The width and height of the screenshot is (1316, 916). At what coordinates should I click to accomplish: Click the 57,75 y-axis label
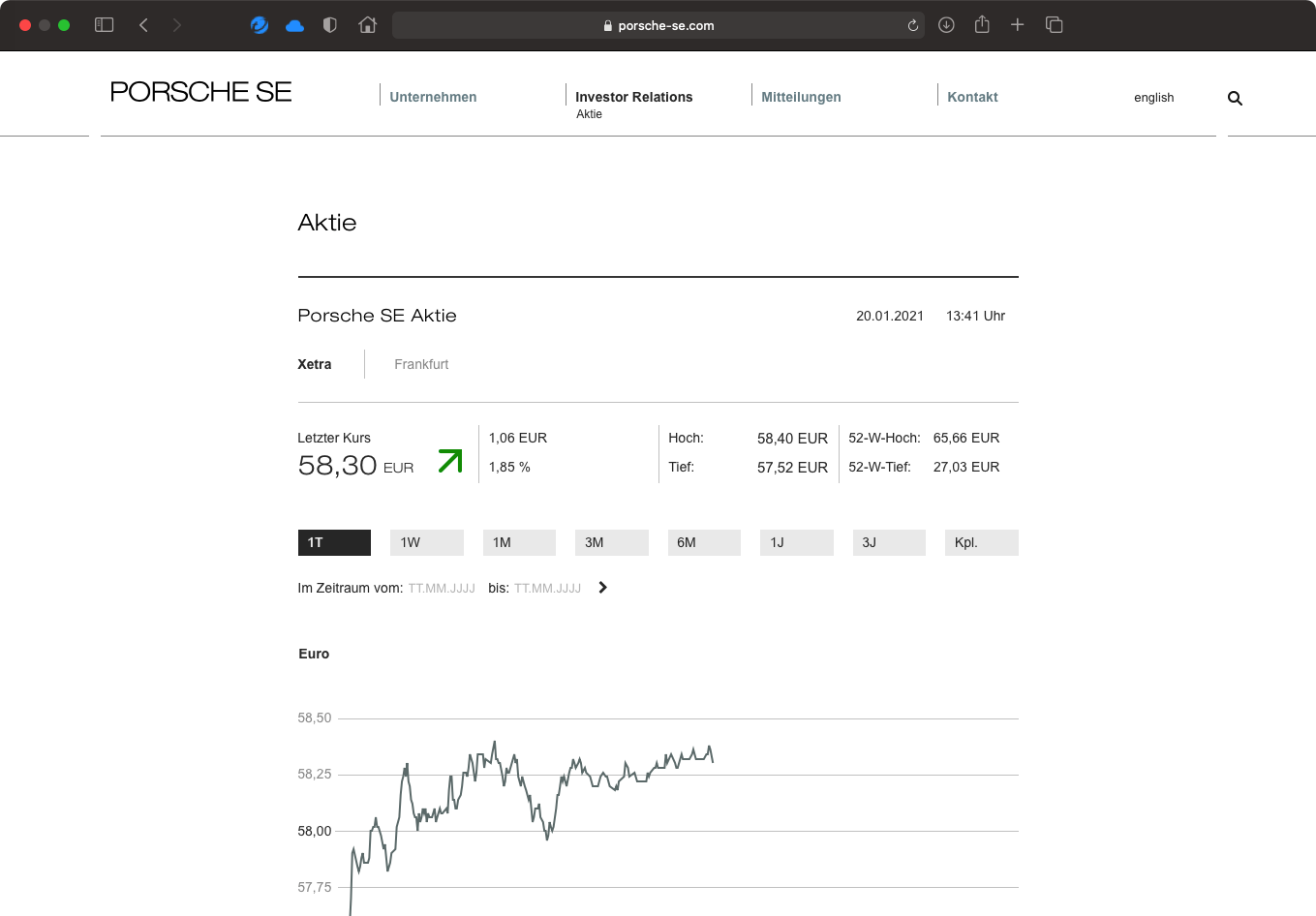(x=315, y=887)
